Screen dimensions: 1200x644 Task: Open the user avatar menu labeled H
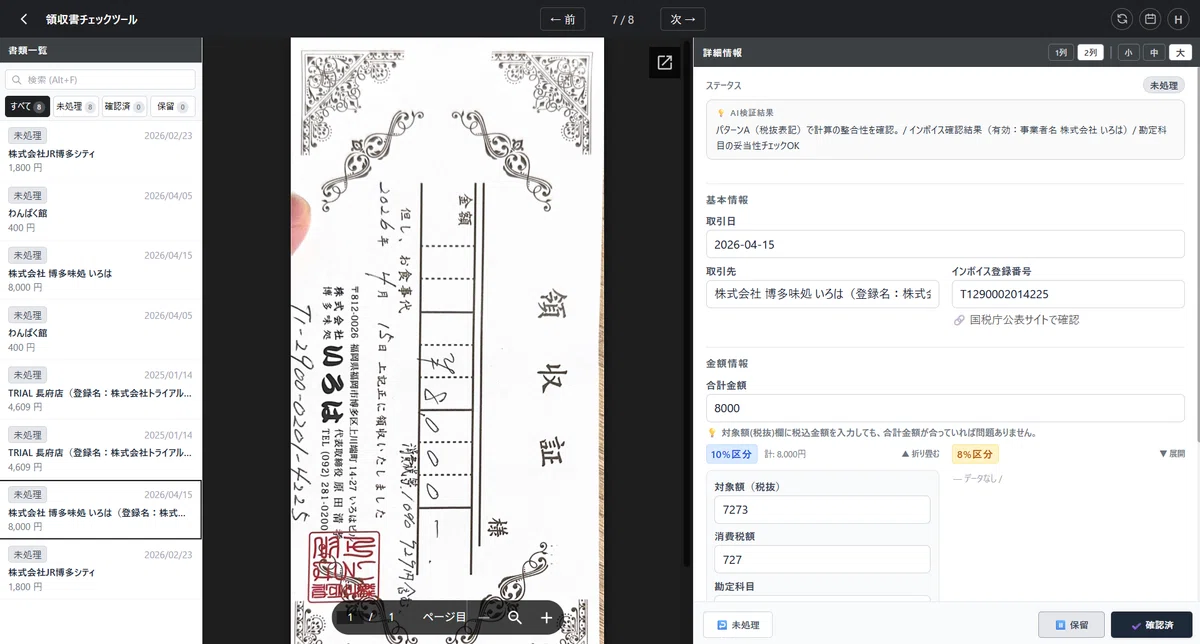pyautogui.click(x=1179, y=19)
